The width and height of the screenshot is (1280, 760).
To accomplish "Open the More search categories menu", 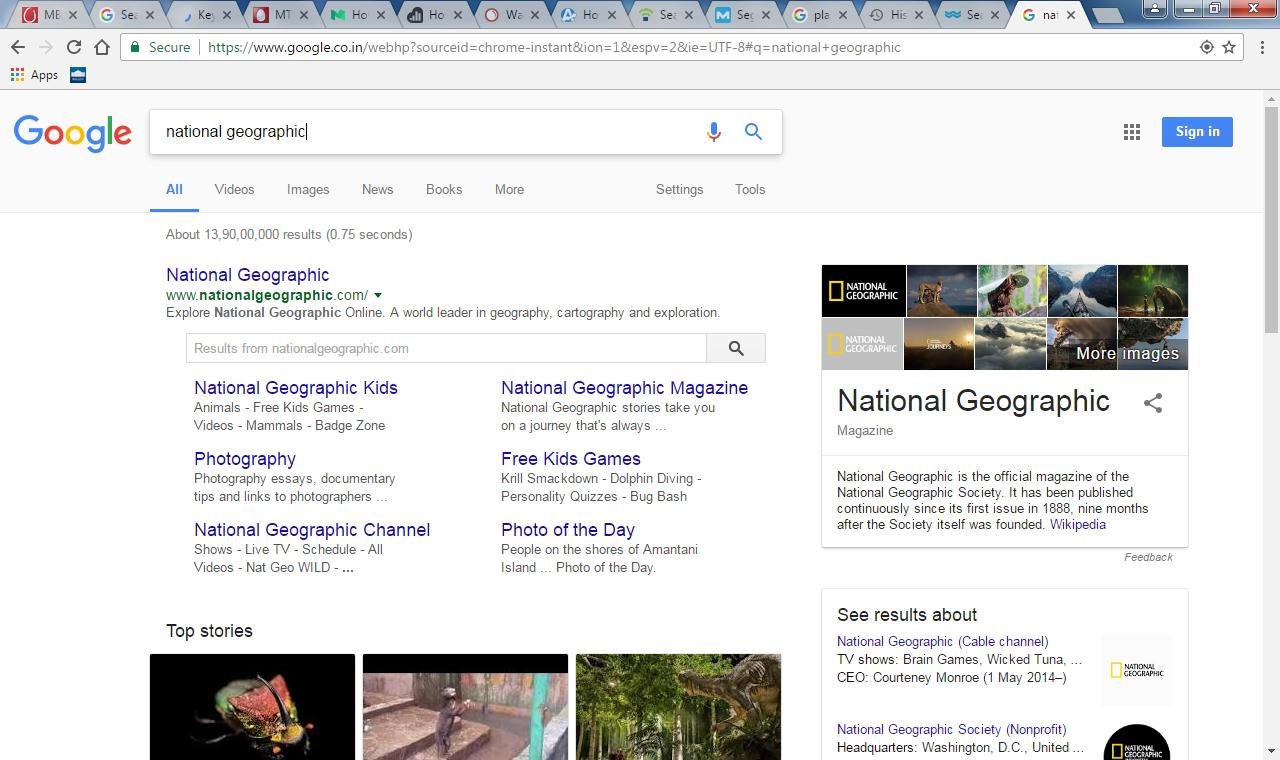I will (509, 189).
